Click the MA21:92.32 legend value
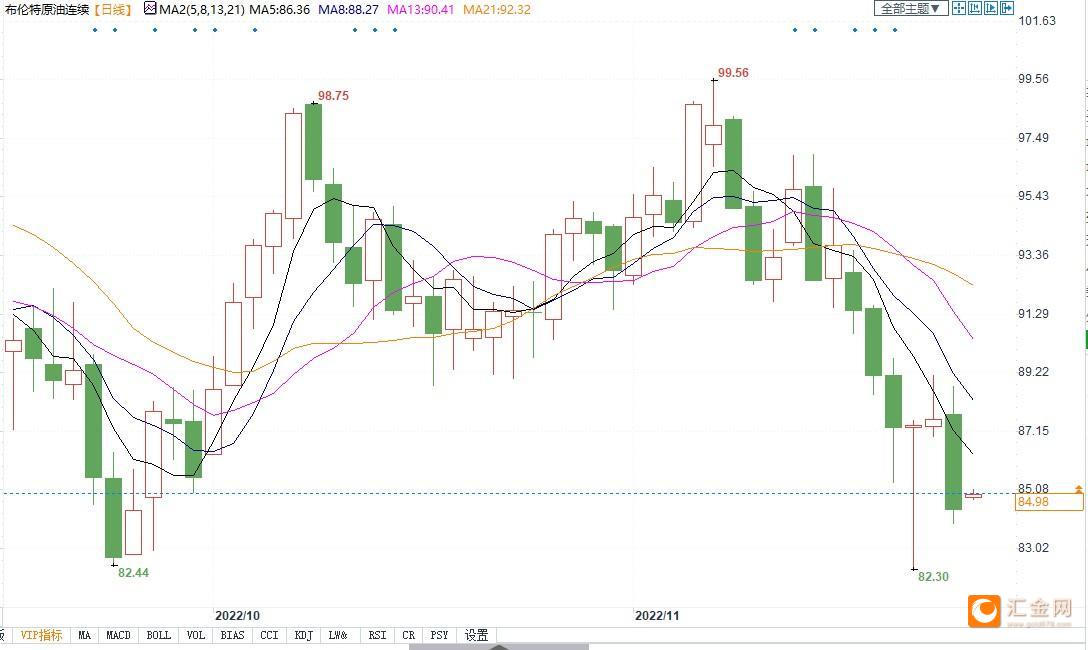Viewport: 1088px width, 650px height. click(497, 9)
